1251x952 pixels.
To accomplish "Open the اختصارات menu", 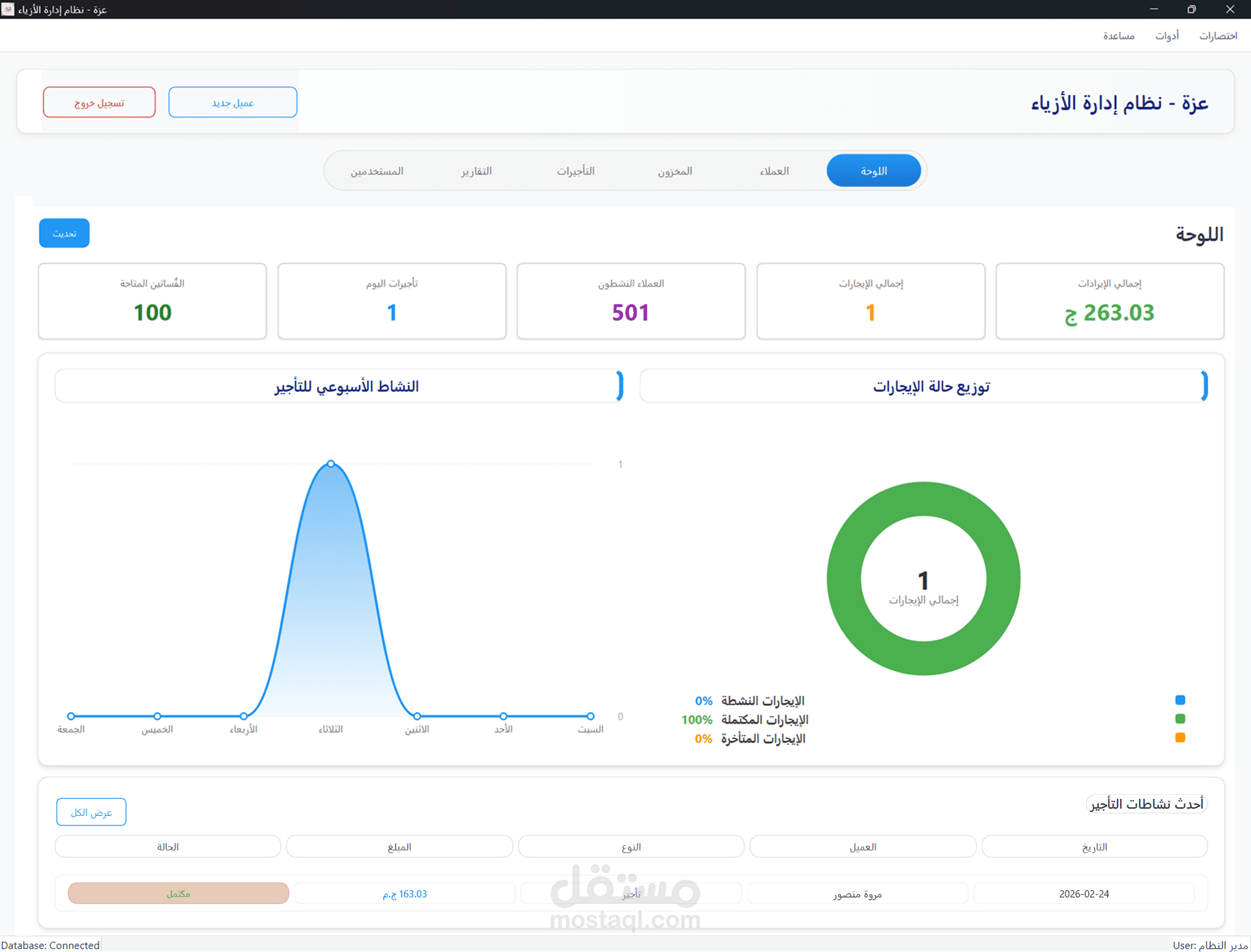I will pyautogui.click(x=1218, y=36).
